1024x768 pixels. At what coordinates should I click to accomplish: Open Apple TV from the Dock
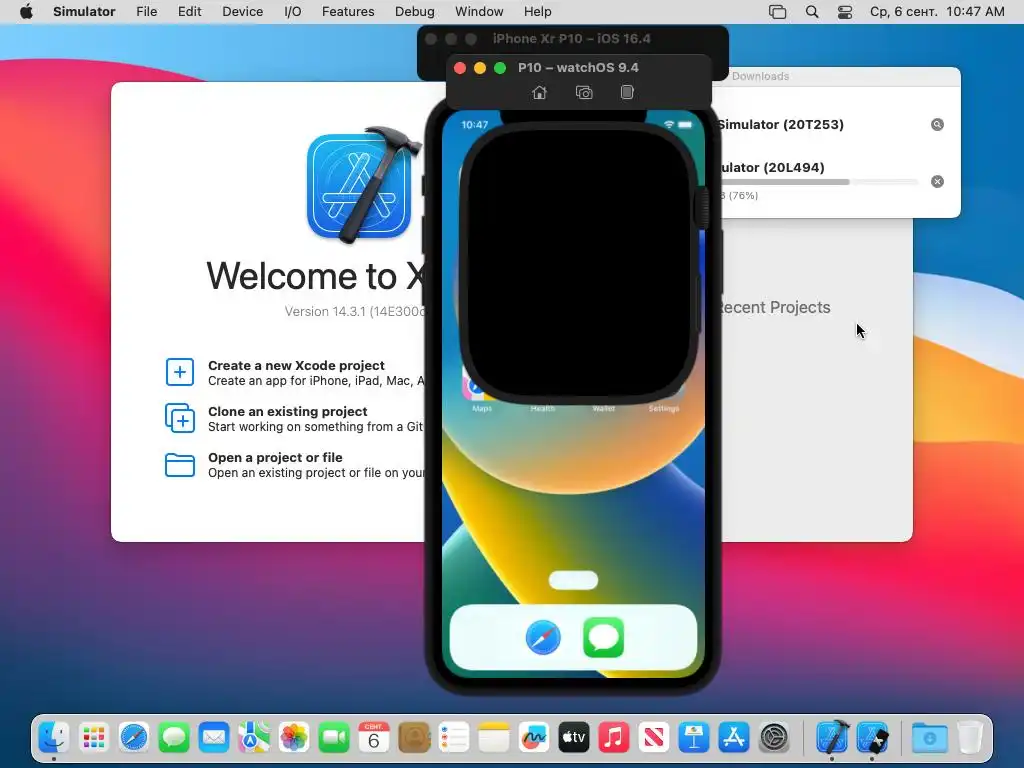[x=573, y=738]
